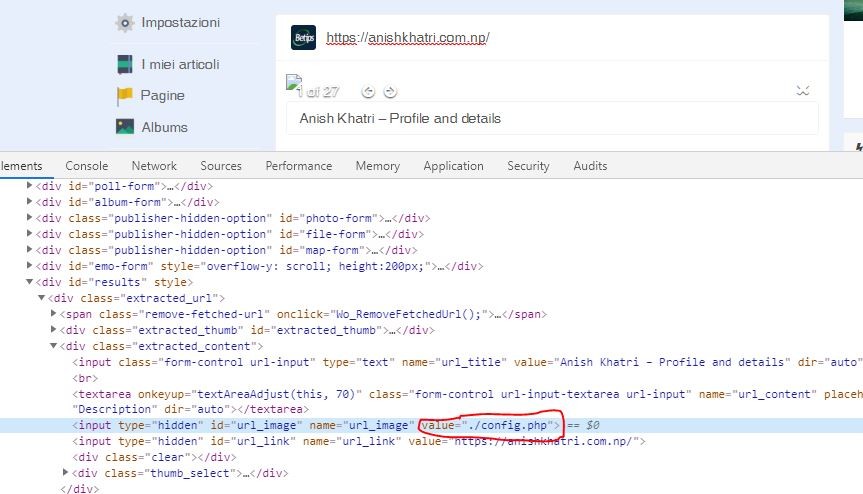863x494 pixels.
Task: Select the hidden url_link input line
Action: click(x=359, y=441)
